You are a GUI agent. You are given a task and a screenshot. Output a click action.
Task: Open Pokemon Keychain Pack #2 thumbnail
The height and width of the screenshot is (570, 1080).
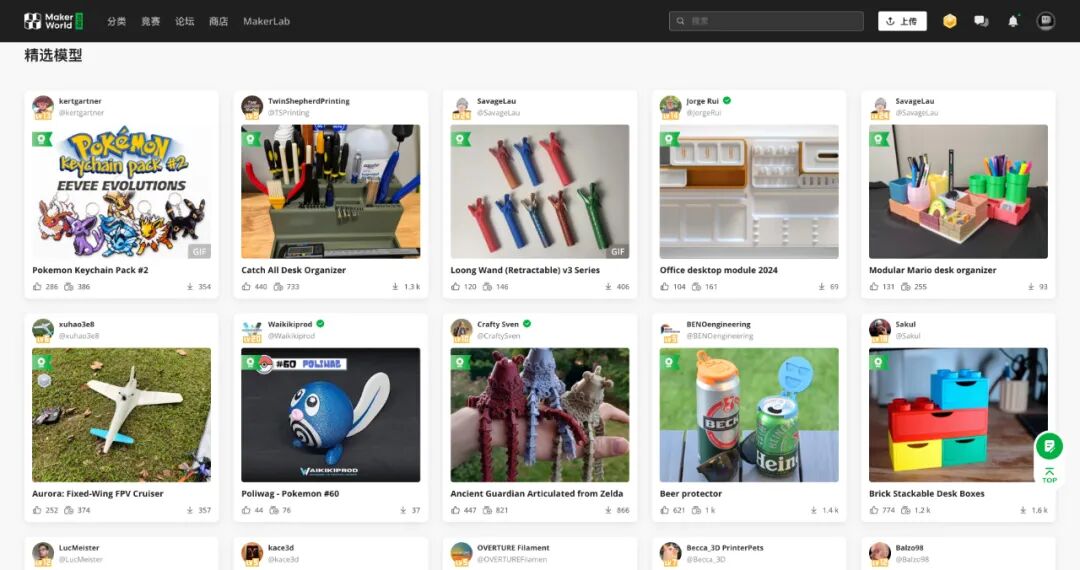pos(121,191)
